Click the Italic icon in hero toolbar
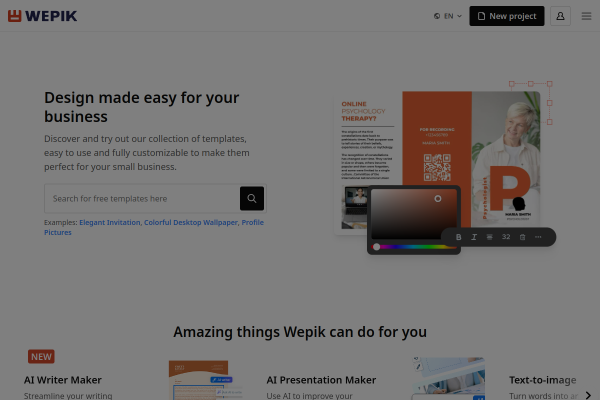Viewport: 600px width, 400px height. pyautogui.click(x=474, y=237)
